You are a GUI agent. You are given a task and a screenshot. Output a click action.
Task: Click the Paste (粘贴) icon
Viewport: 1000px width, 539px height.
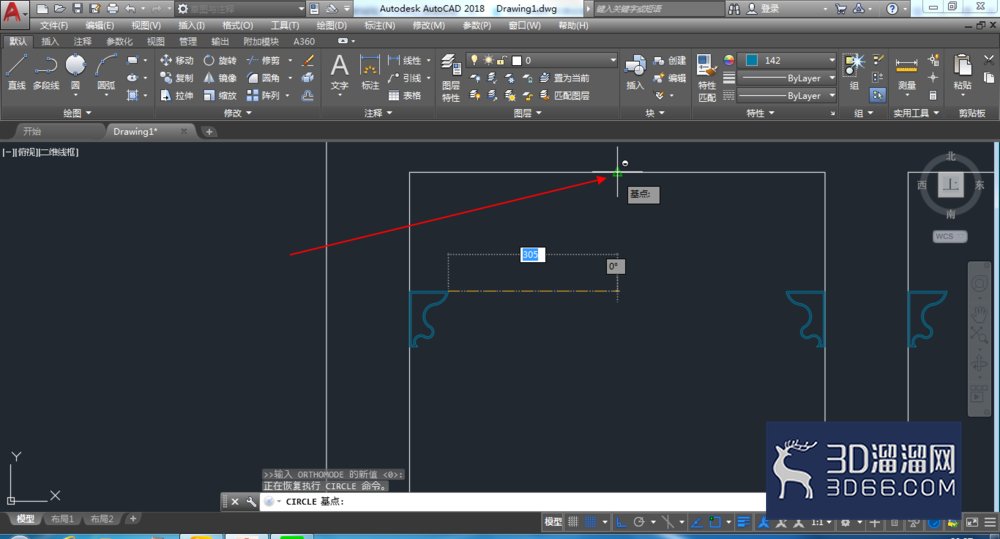[962, 71]
